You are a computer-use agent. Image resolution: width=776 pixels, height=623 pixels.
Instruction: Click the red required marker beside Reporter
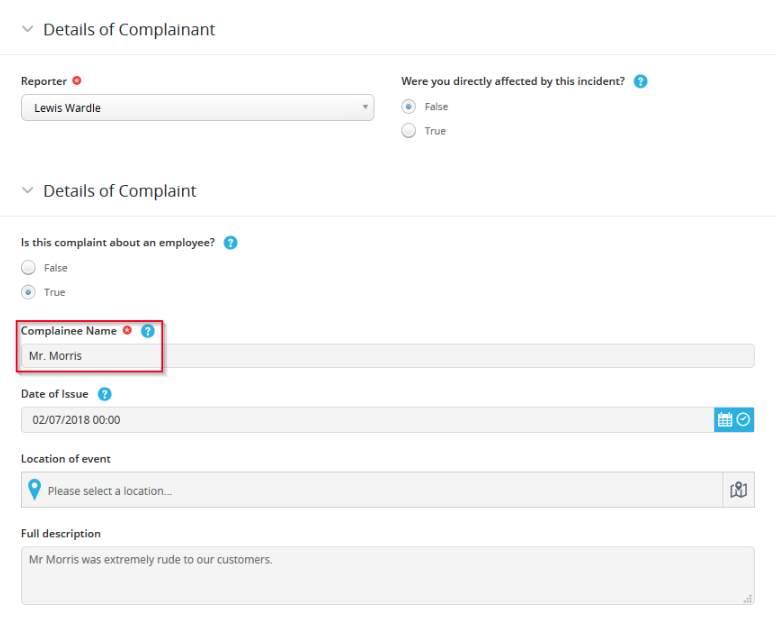pos(77,80)
